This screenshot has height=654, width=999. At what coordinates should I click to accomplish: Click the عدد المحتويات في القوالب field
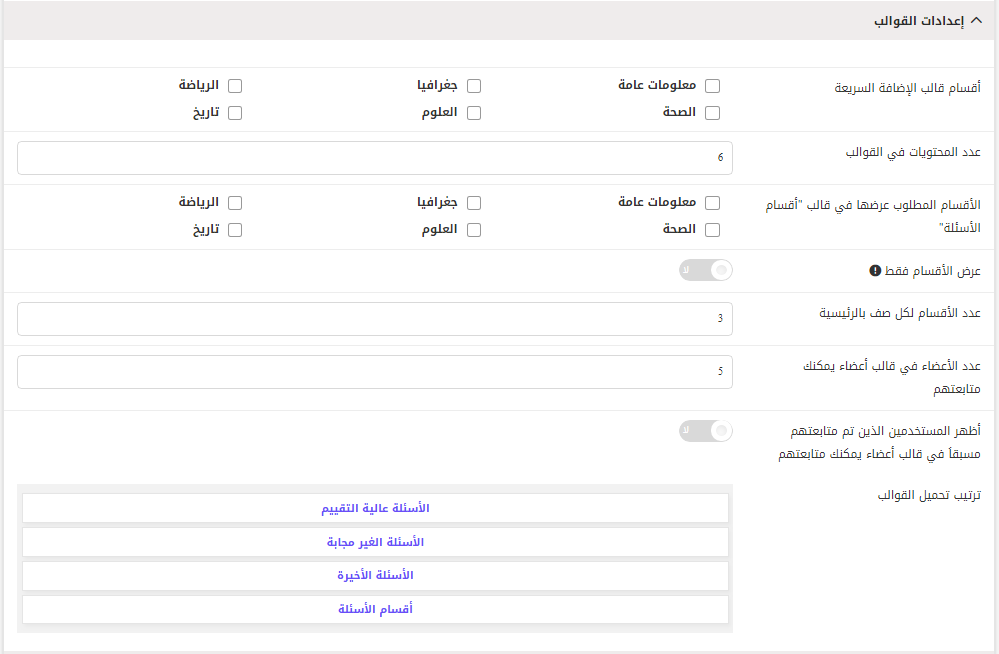tap(375, 158)
